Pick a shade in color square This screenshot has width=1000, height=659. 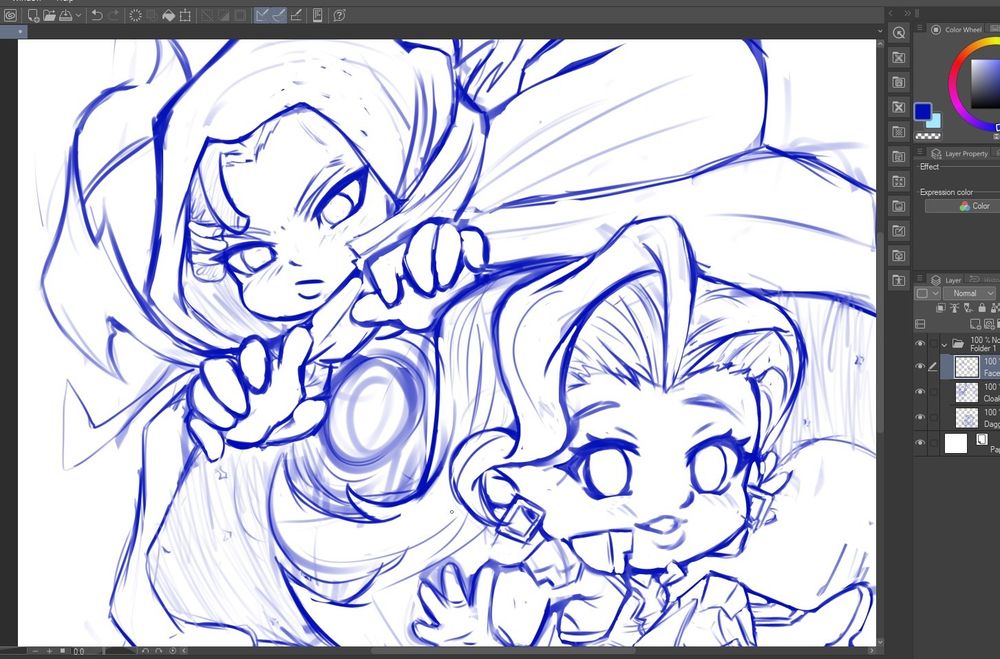coord(985,83)
